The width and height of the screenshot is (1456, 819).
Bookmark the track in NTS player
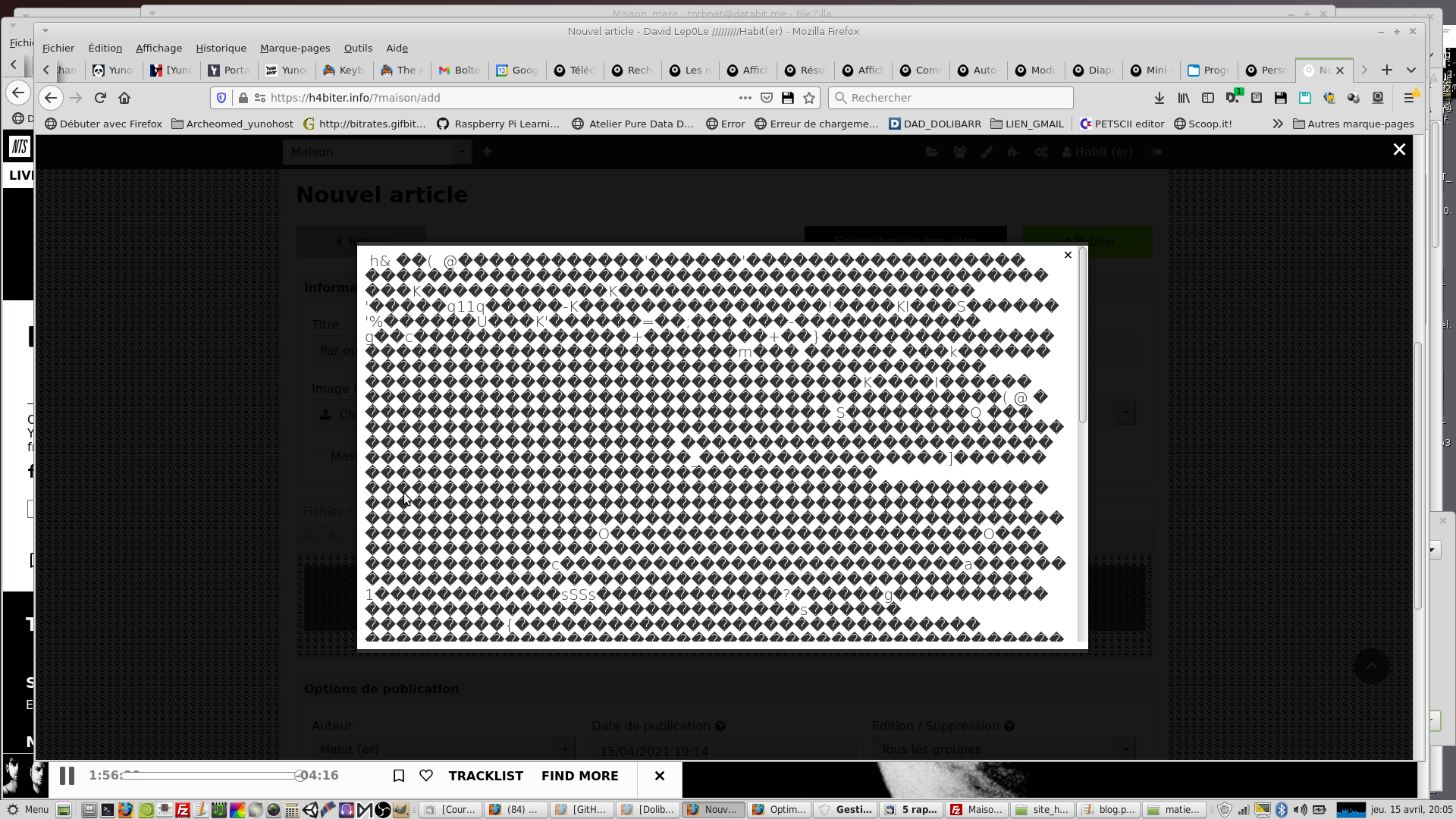[399, 776]
